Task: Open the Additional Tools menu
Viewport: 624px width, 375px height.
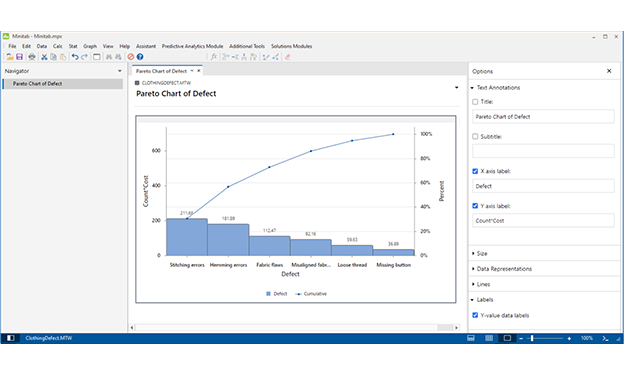Action: point(247,46)
